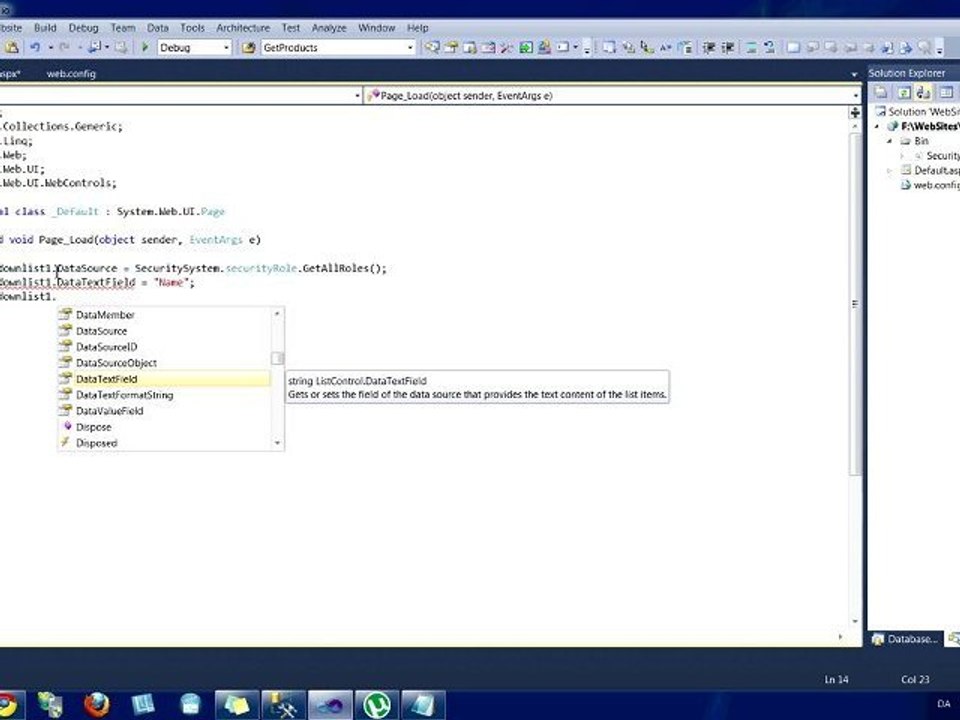Screen dimensions: 960x720
Task: Click third icon in Solution Explorer toolbar
Action: coord(923,92)
